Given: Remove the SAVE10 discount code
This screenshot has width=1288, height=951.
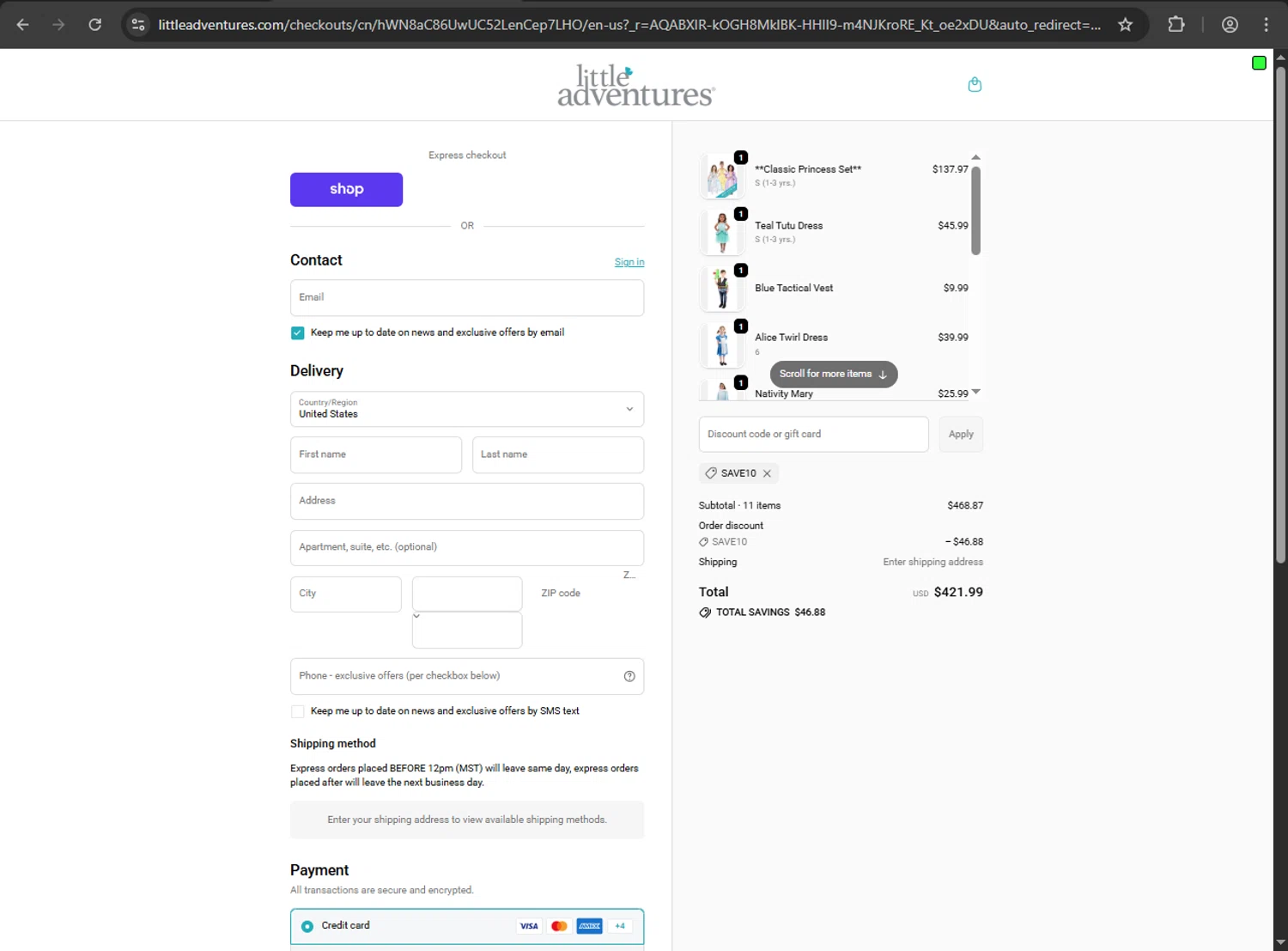Looking at the screenshot, I should click(x=767, y=473).
